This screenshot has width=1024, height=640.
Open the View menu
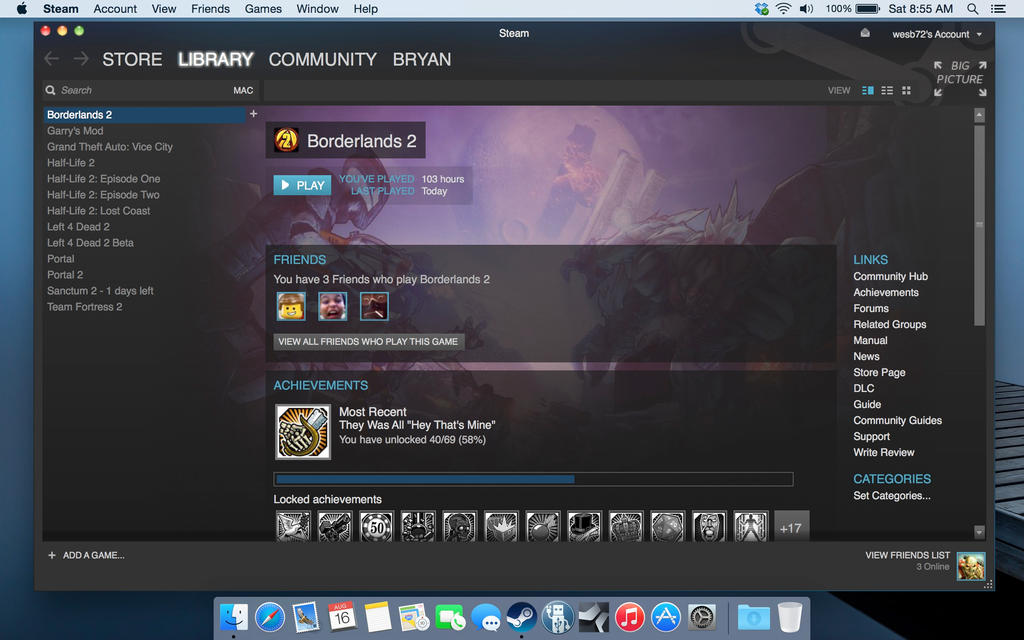coord(164,8)
